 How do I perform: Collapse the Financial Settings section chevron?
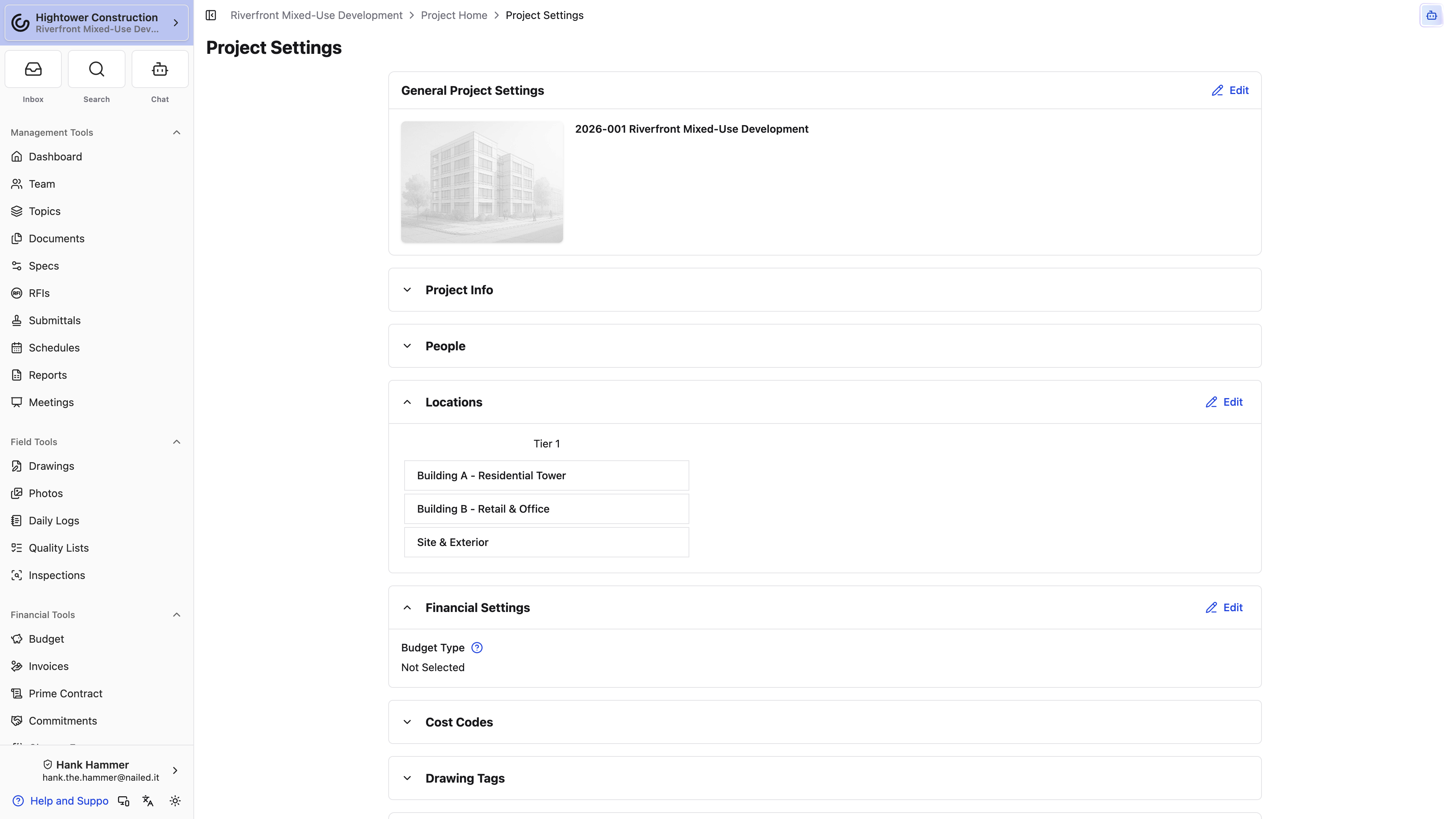pos(407,607)
